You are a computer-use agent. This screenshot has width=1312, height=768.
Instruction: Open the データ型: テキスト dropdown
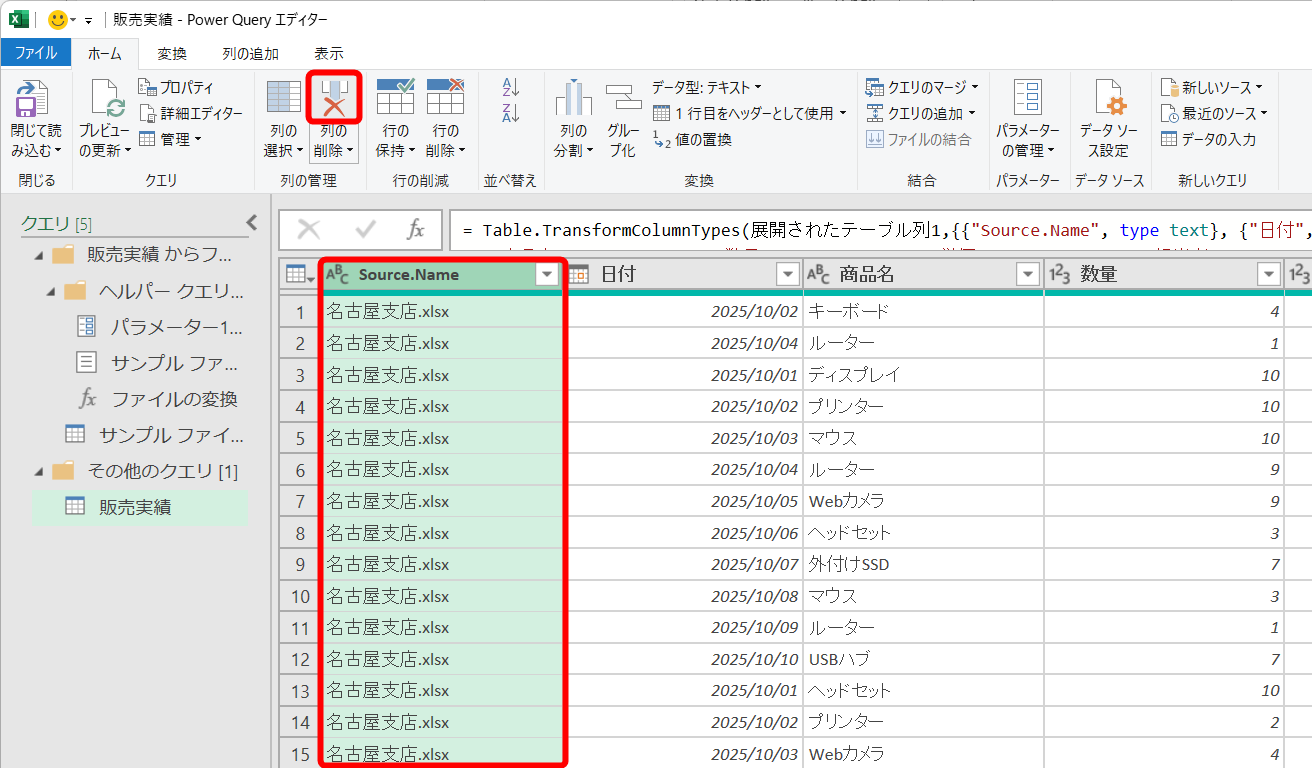click(x=703, y=86)
